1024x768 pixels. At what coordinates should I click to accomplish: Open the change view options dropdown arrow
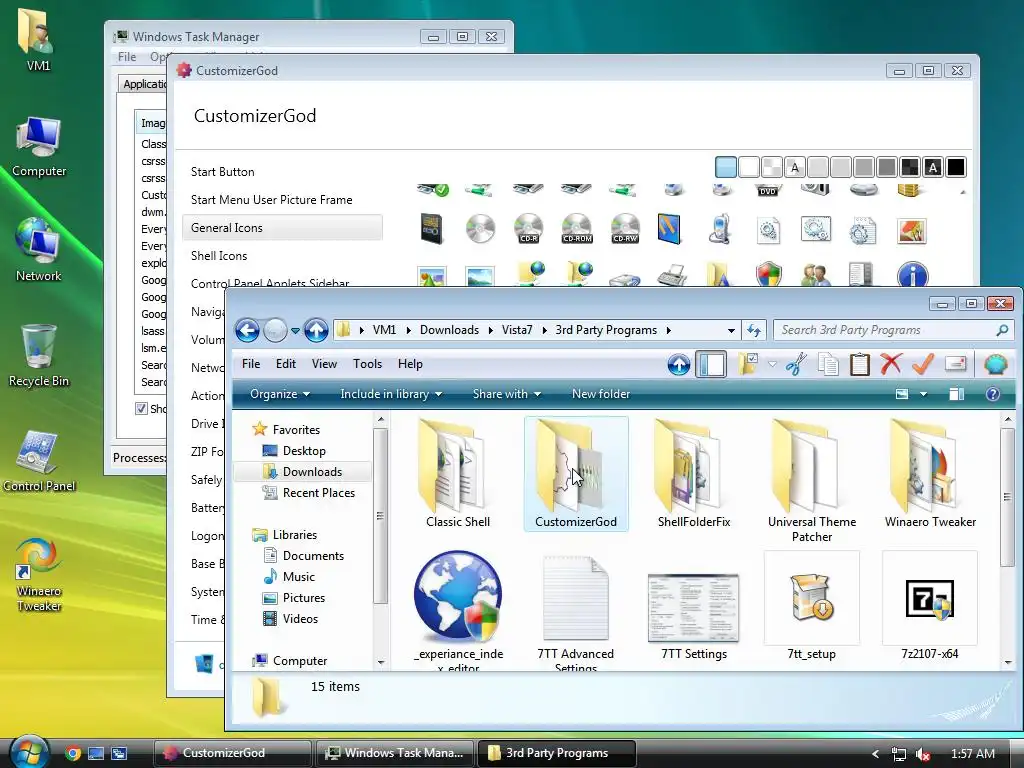(x=923, y=394)
